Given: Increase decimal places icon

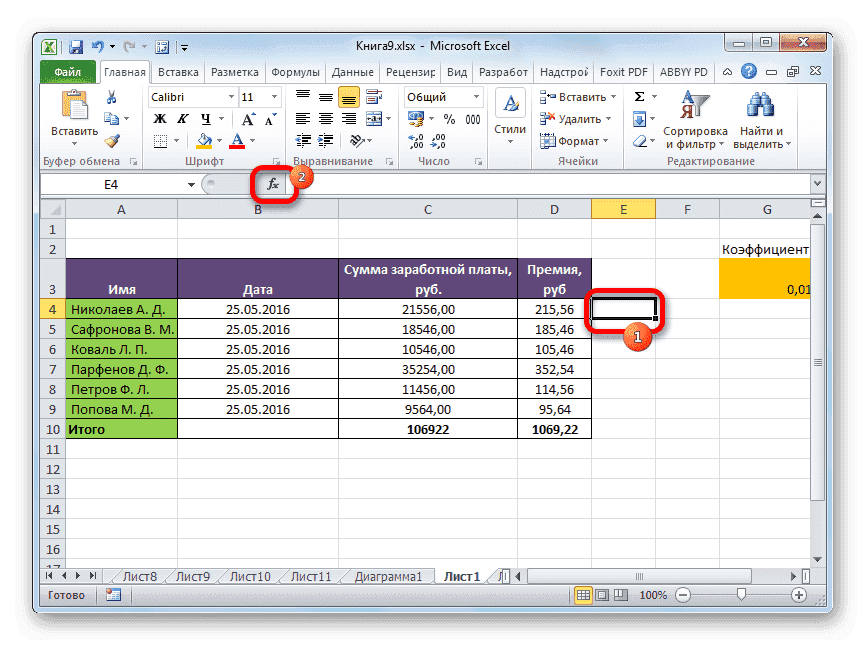Looking at the screenshot, I should (x=417, y=142).
